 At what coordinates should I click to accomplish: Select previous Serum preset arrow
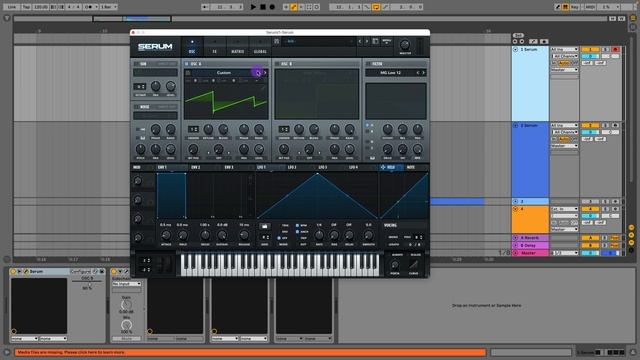click(360, 41)
